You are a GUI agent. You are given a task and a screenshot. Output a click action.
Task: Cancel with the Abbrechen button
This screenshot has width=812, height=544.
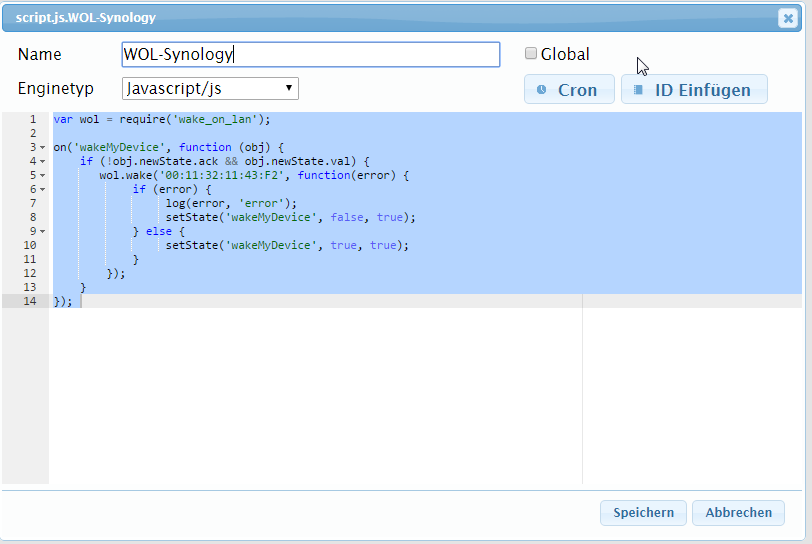[x=738, y=512]
